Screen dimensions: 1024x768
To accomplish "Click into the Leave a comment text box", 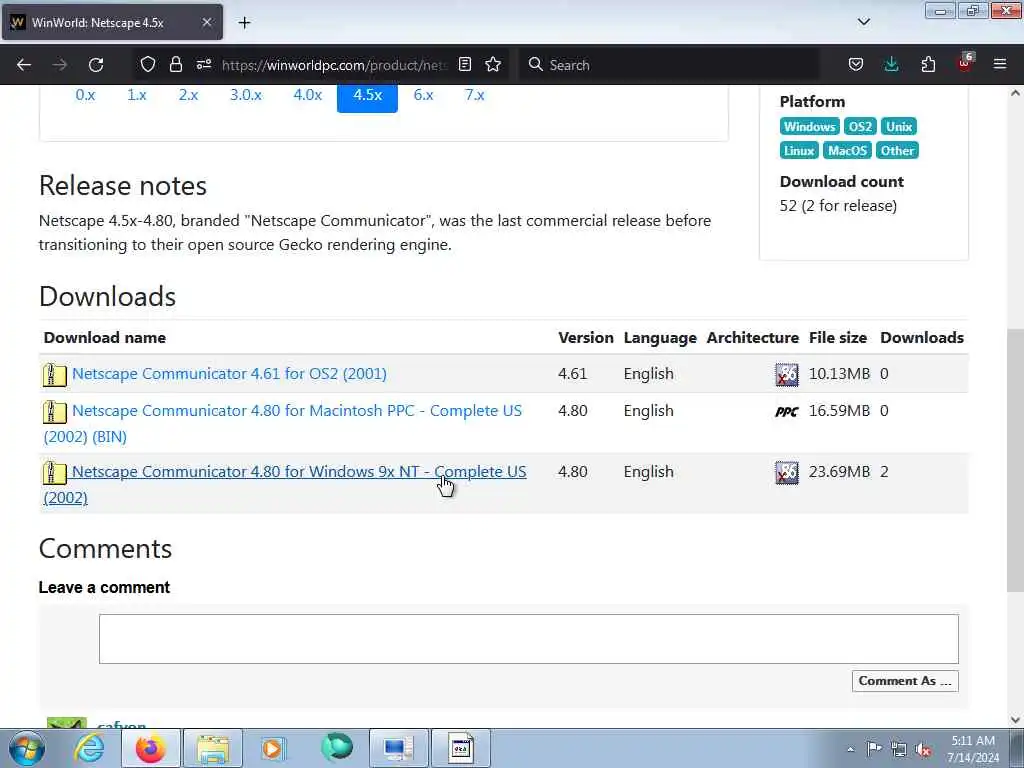I will coord(529,639).
